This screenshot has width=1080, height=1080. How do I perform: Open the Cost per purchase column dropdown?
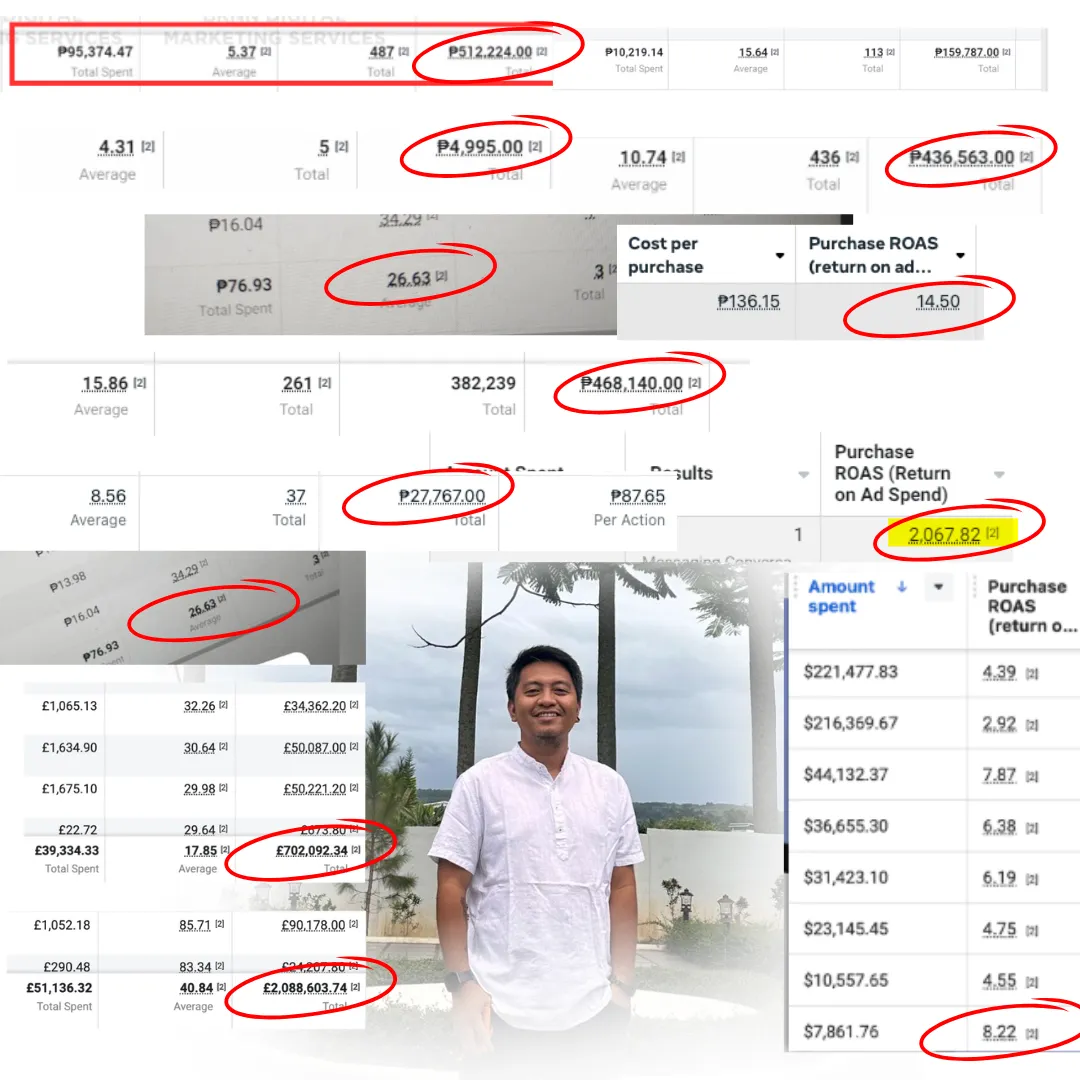click(780, 256)
